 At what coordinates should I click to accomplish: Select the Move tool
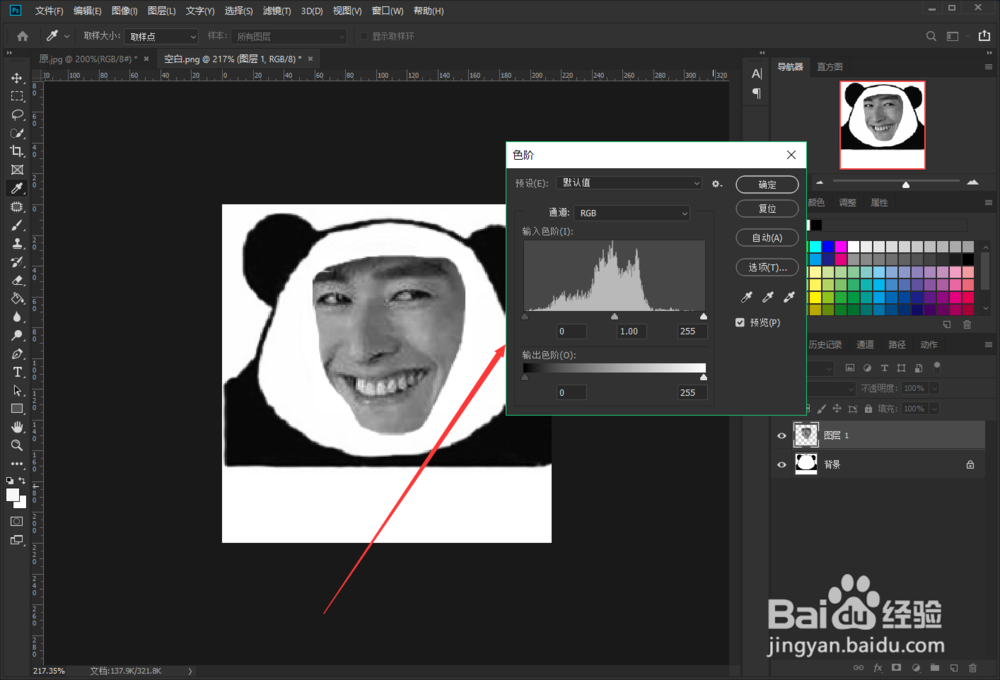coord(17,78)
